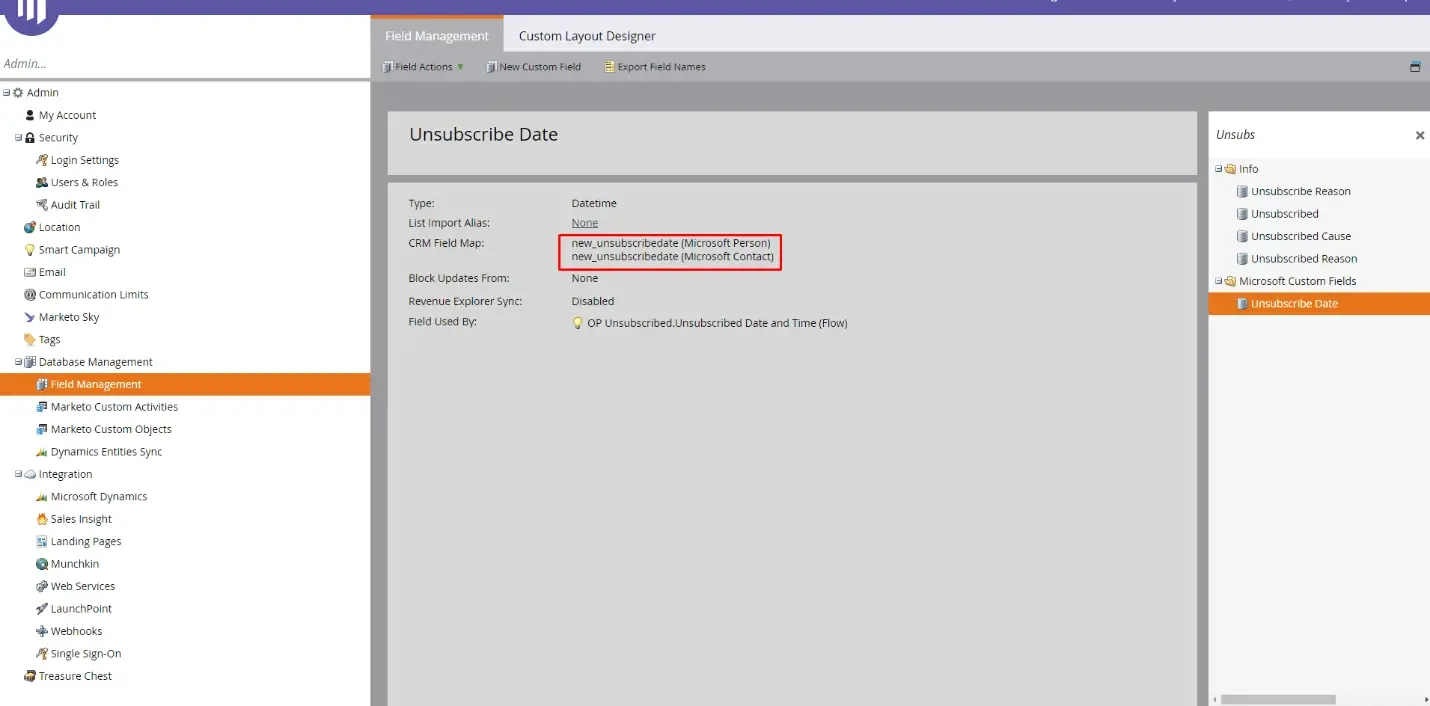This screenshot has width=1430, height=706.
Task: Click the My Account person icon
Action: tap(30, 115)
